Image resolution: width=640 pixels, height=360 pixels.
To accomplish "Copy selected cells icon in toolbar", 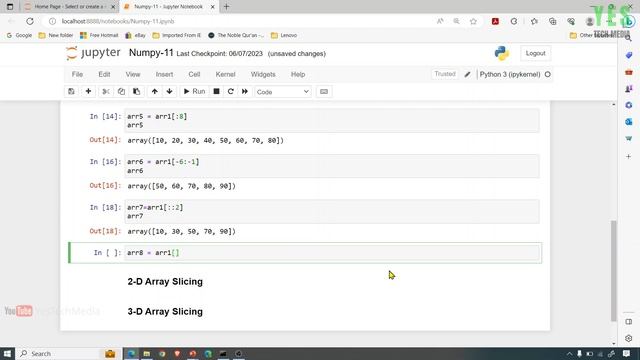I will pos(121,91).
